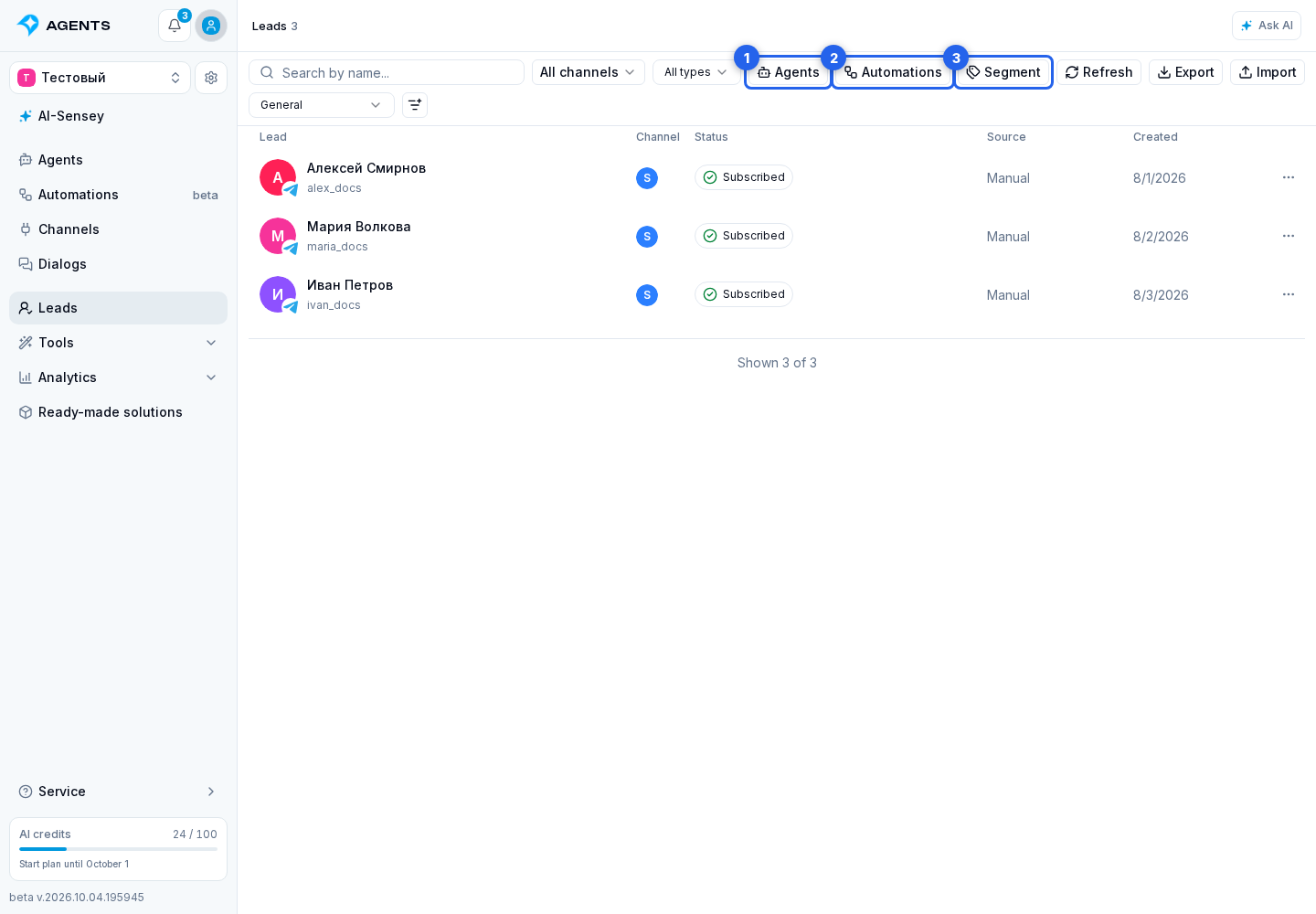Open Agents in sidebar
Viewport: 1316px width, 914px height.
tap(118, 160)
